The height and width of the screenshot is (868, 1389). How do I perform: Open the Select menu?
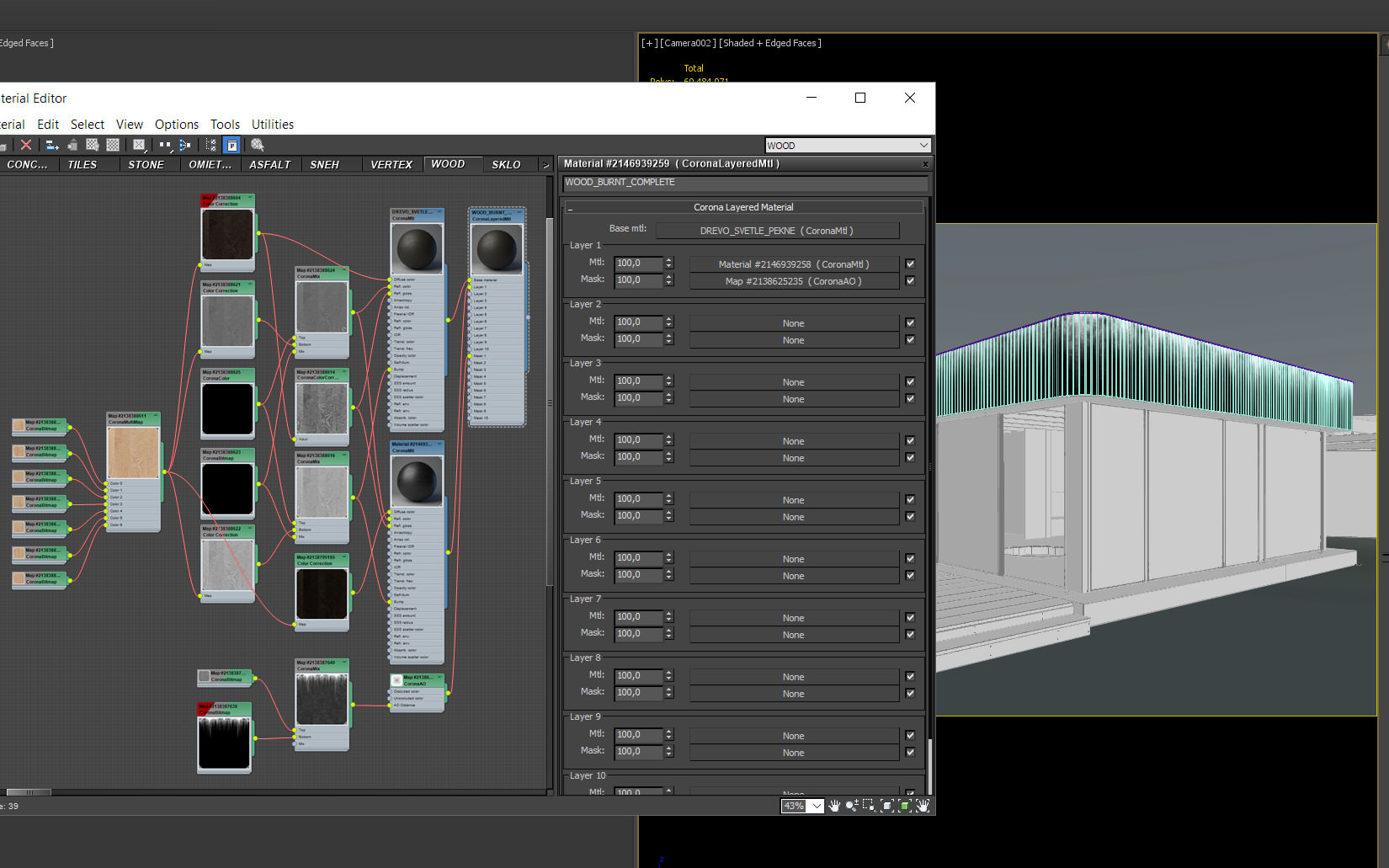tap(88, 124)
